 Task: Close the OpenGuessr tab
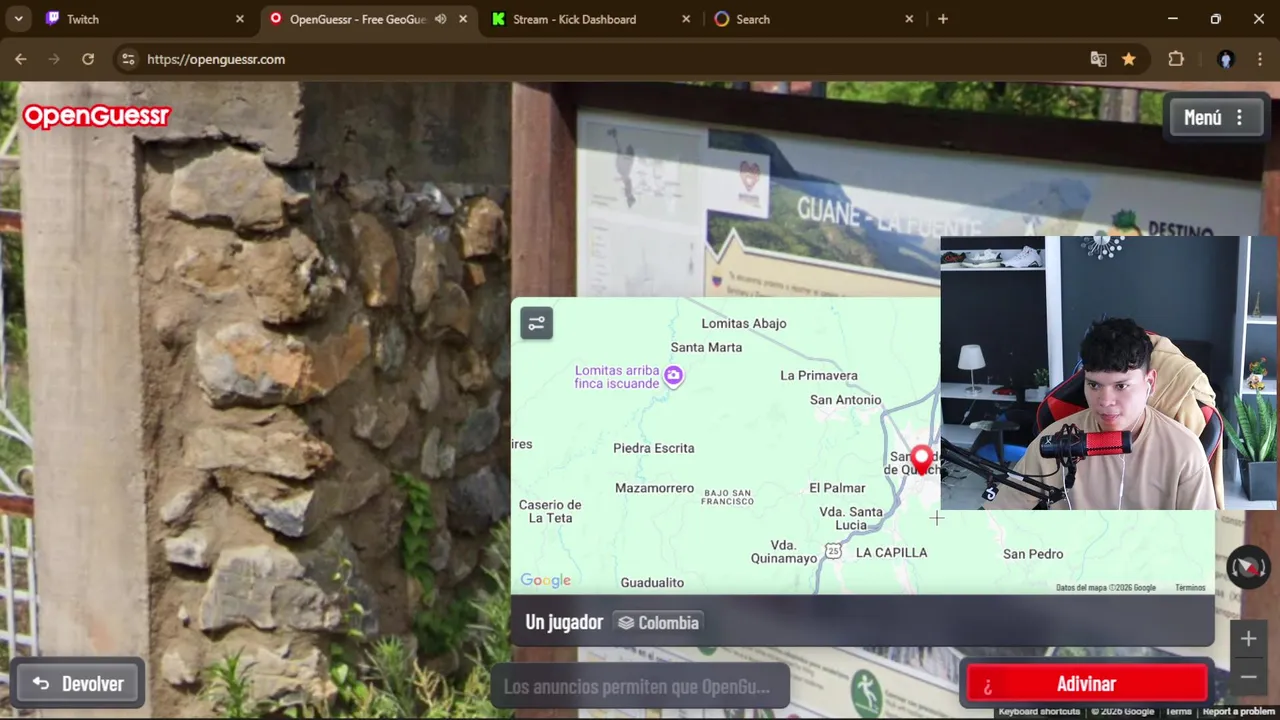click(464, 19)
